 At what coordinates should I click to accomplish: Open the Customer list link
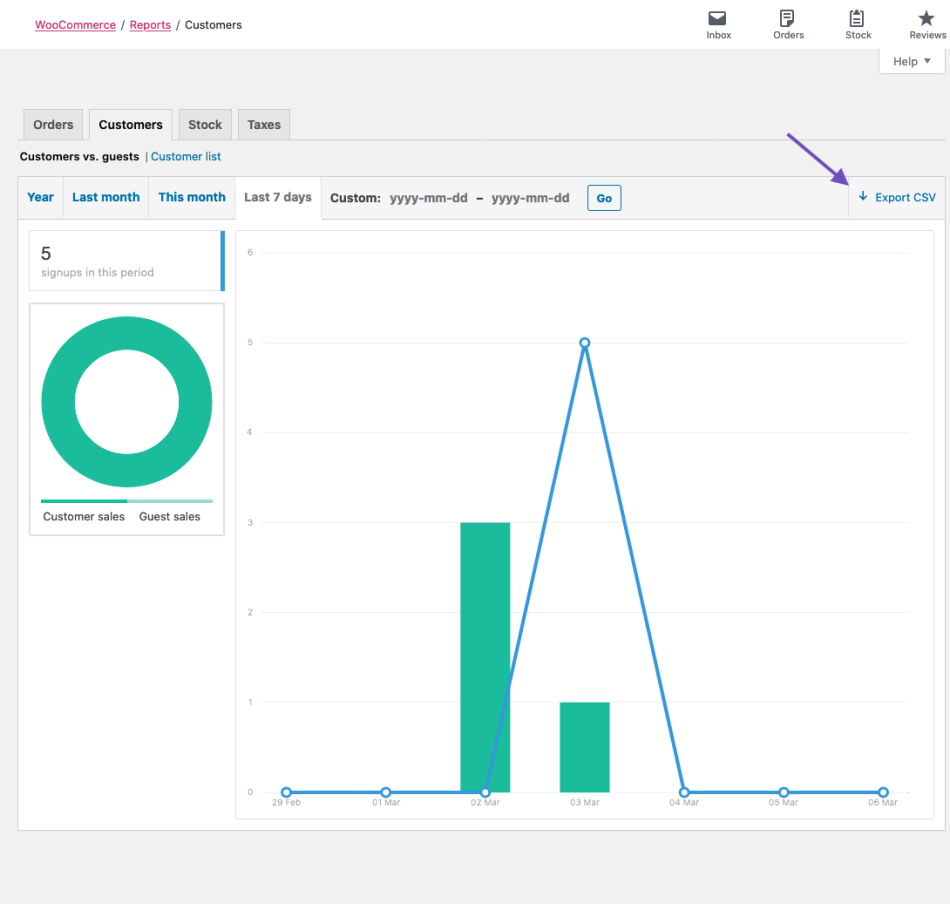point(186,156)
